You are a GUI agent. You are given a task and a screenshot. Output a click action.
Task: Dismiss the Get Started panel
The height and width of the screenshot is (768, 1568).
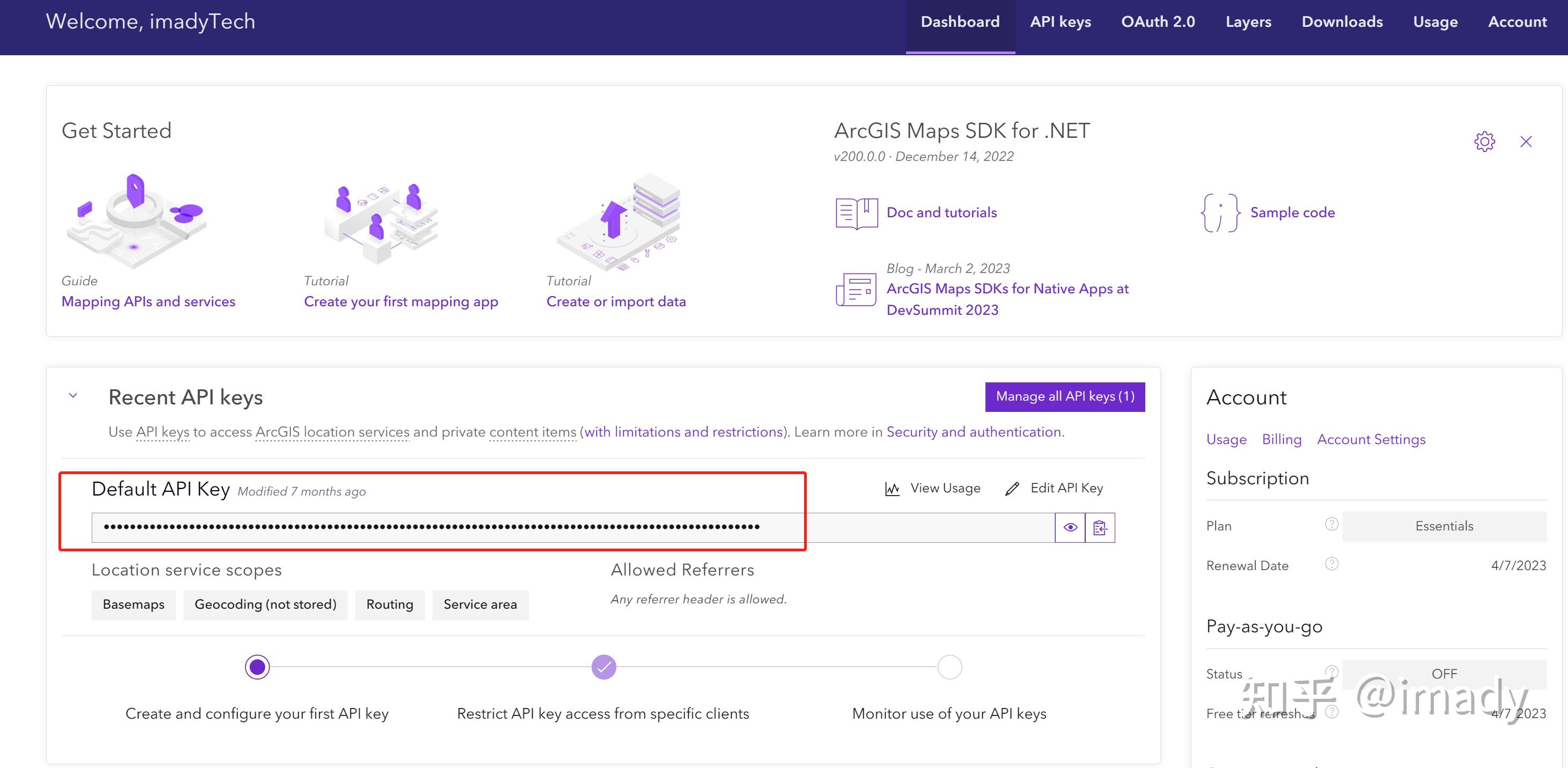pyautogui.click(x=1526, y=142)
